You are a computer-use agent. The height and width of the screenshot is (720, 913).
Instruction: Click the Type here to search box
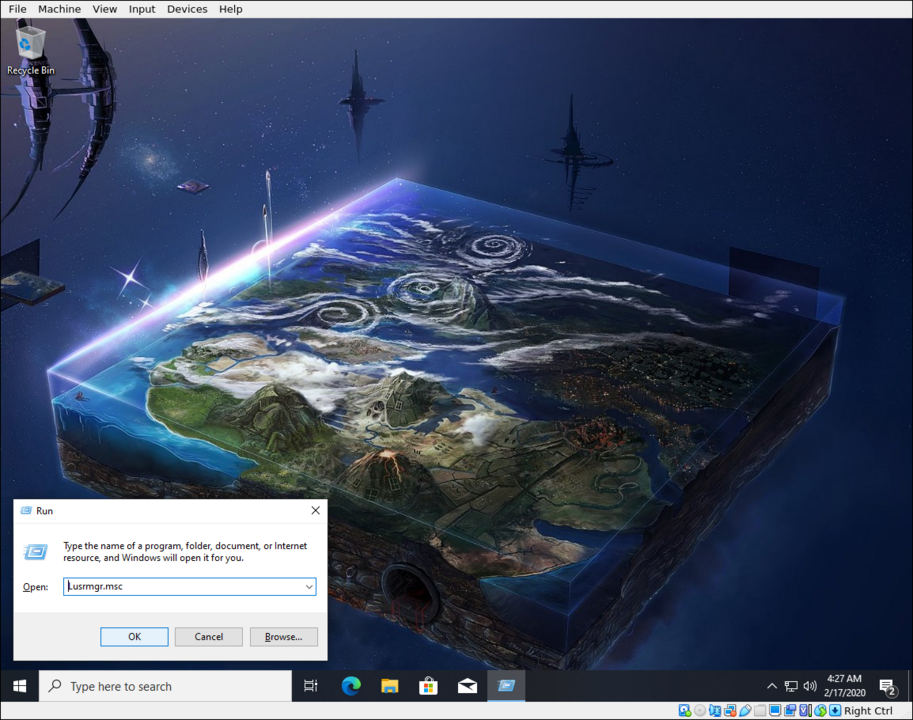point(165,686)
